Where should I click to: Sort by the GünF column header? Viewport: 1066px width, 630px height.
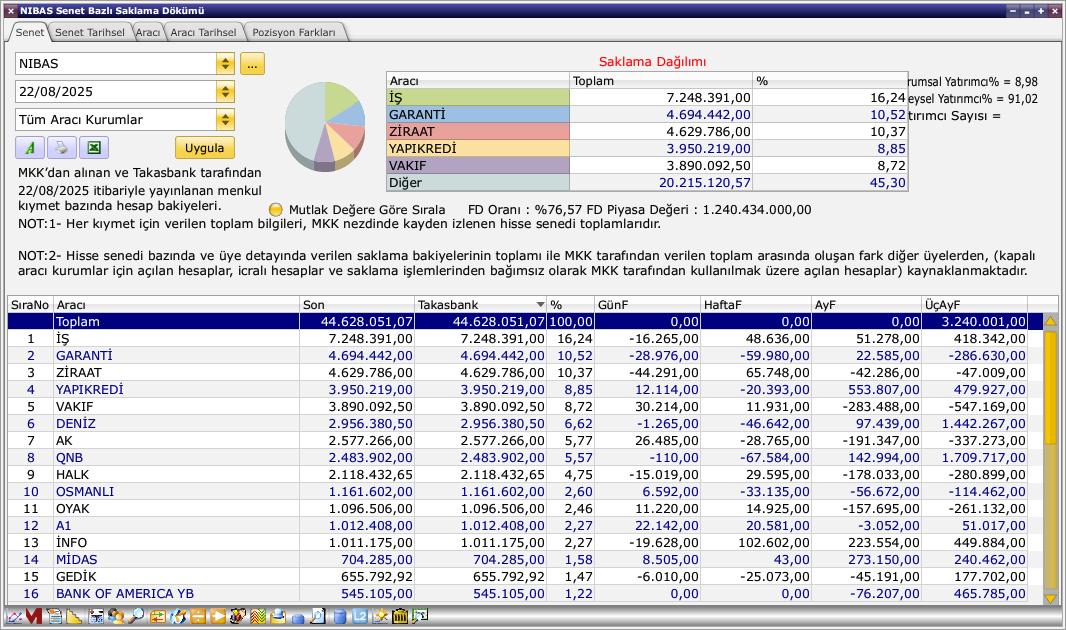[x=647, y=304]
